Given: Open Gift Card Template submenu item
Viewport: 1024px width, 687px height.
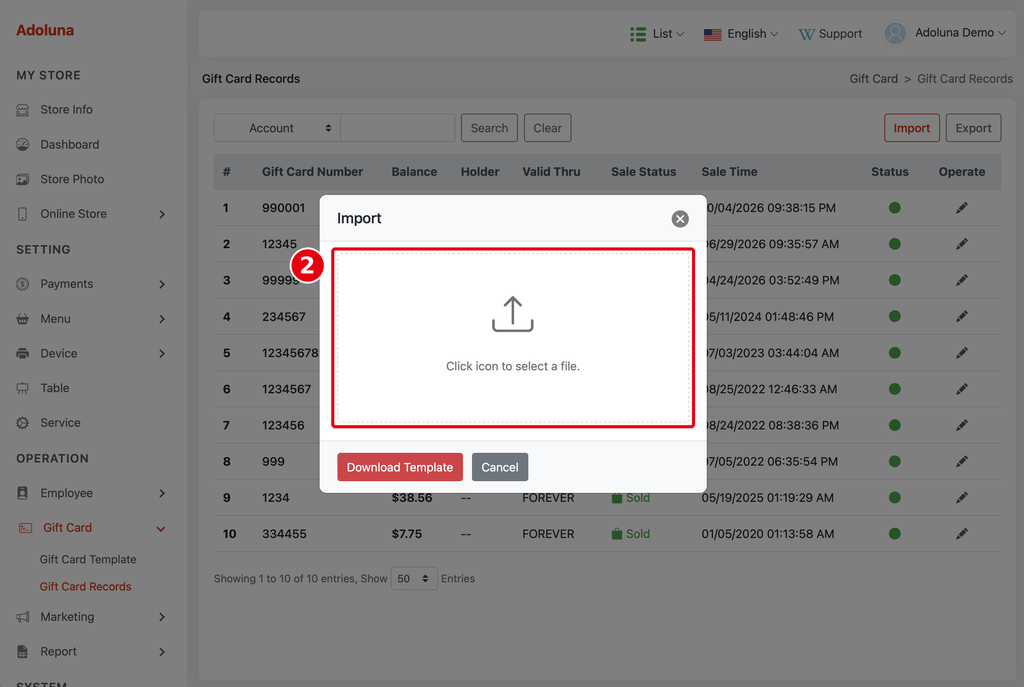Looking at the screenshot, I should [88, 559].
